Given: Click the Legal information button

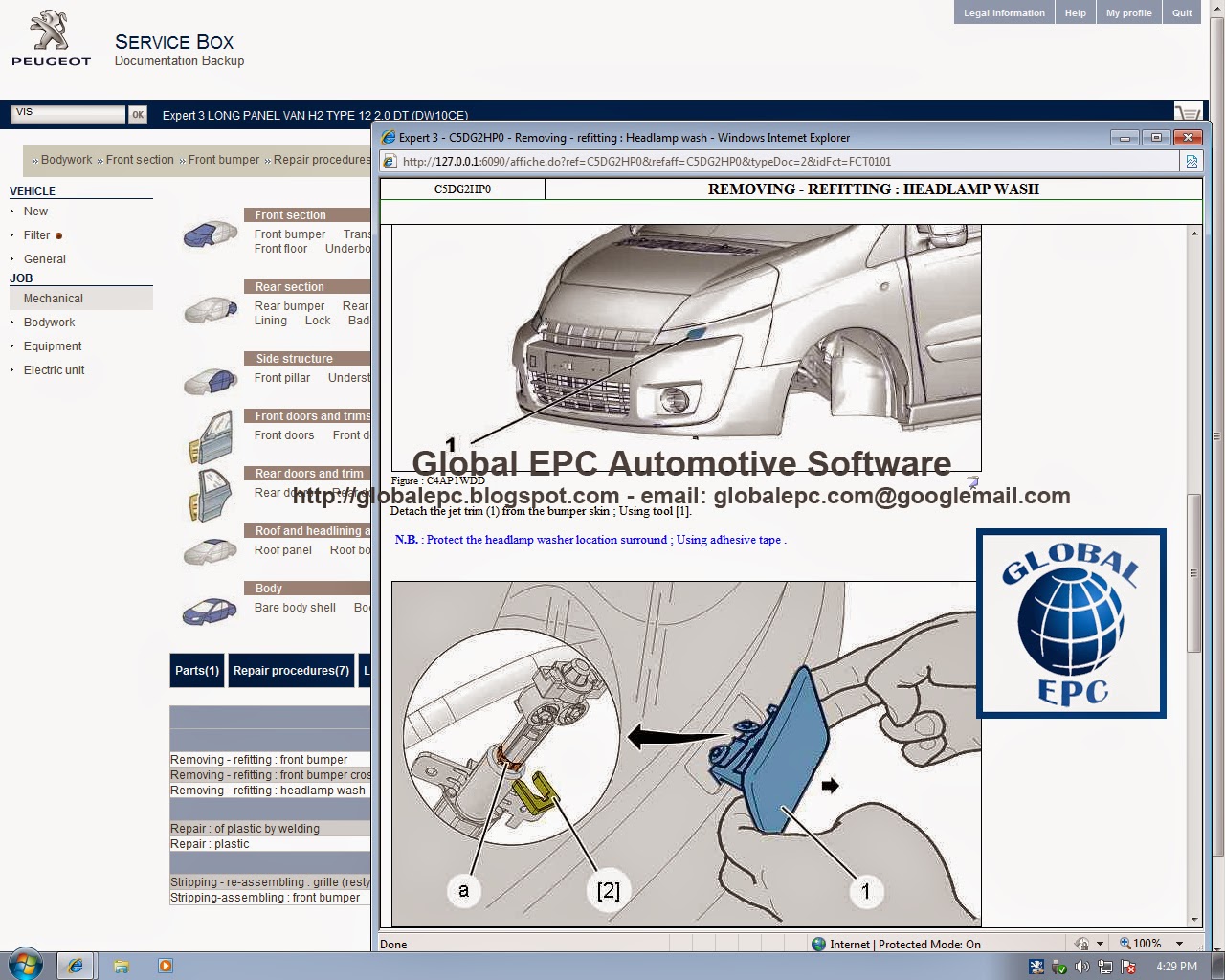Looking at the screenshot, I should coord(1003,12).
